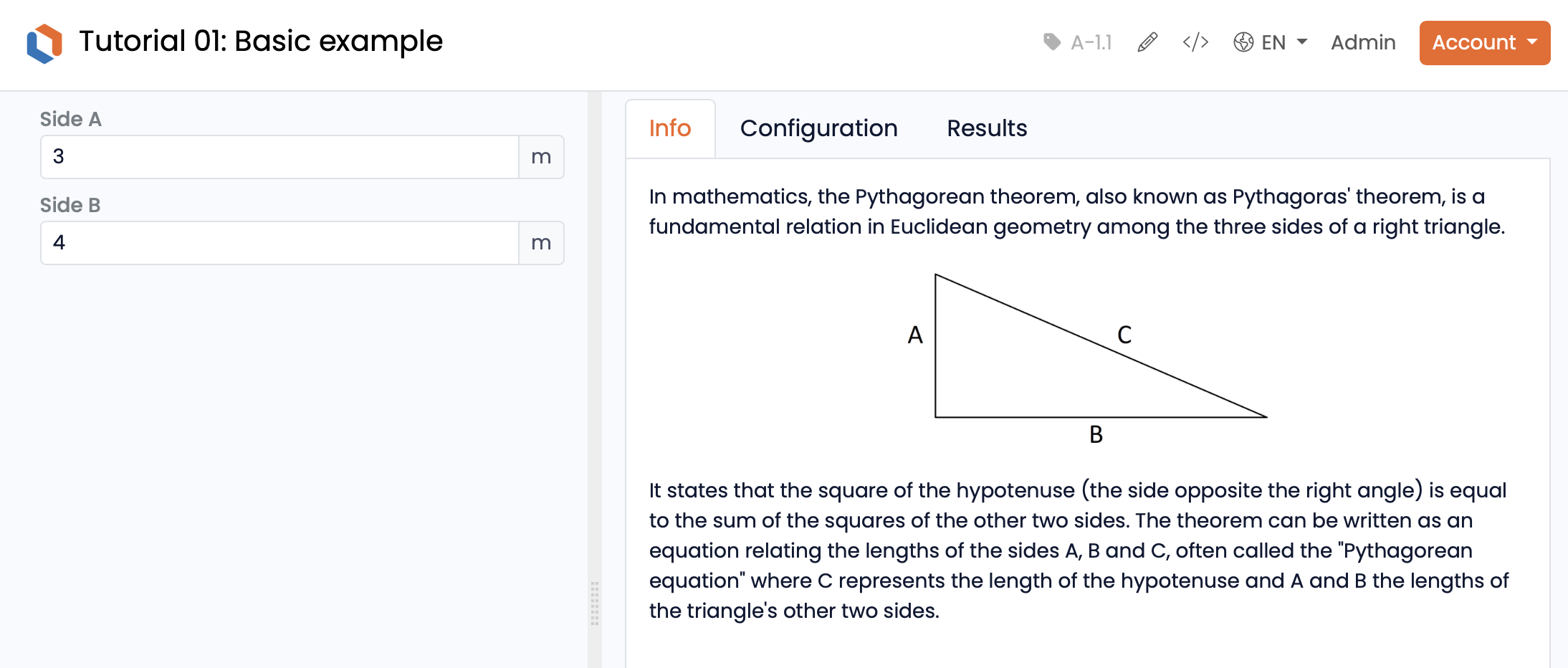Click the VIKTOR logo icon

tap(44, 43)
